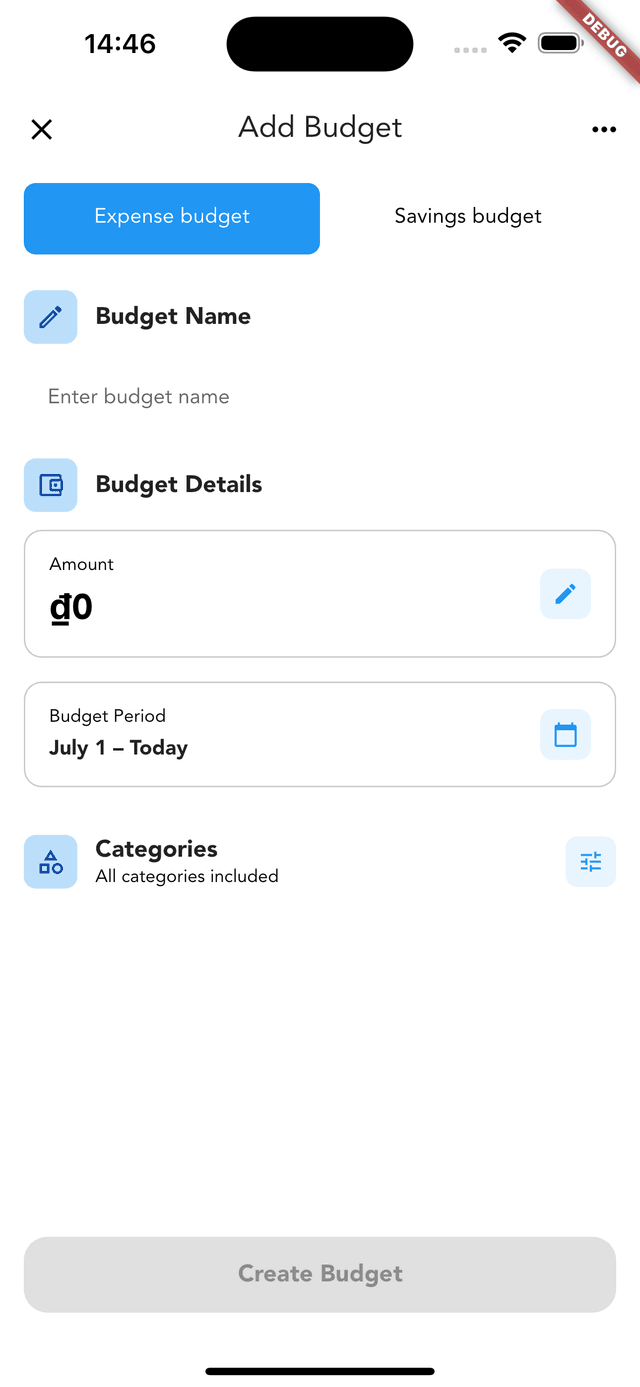Select the Expense budget tab

click(171, 218)
